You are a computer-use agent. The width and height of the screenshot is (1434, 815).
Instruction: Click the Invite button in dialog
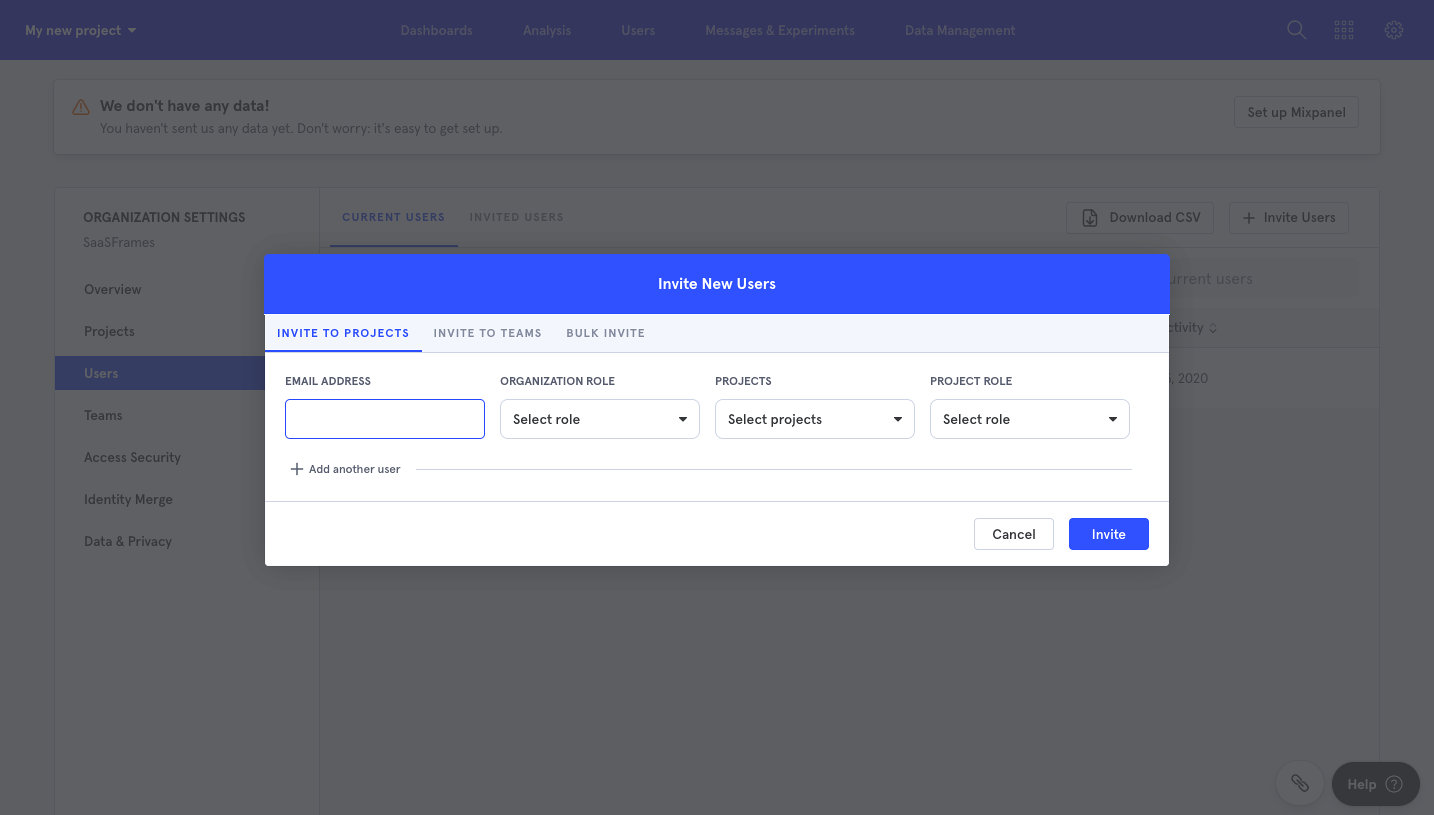1108,534
